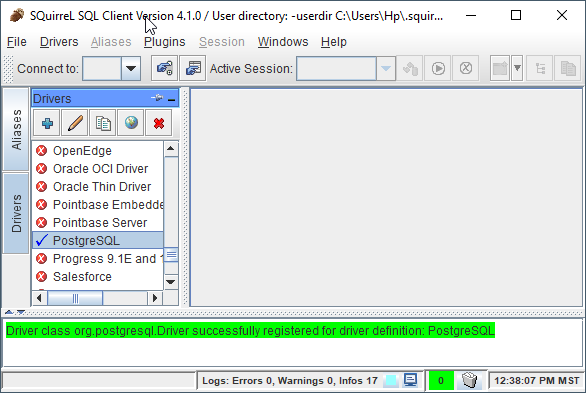
Task: Click the New Session Properties toolbar icon
Action: pyautogui.click(x=193, y=68)
